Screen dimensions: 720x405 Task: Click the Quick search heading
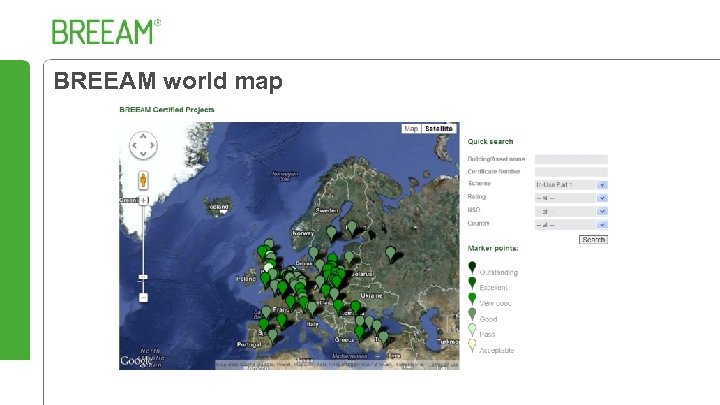coord(490,141)
